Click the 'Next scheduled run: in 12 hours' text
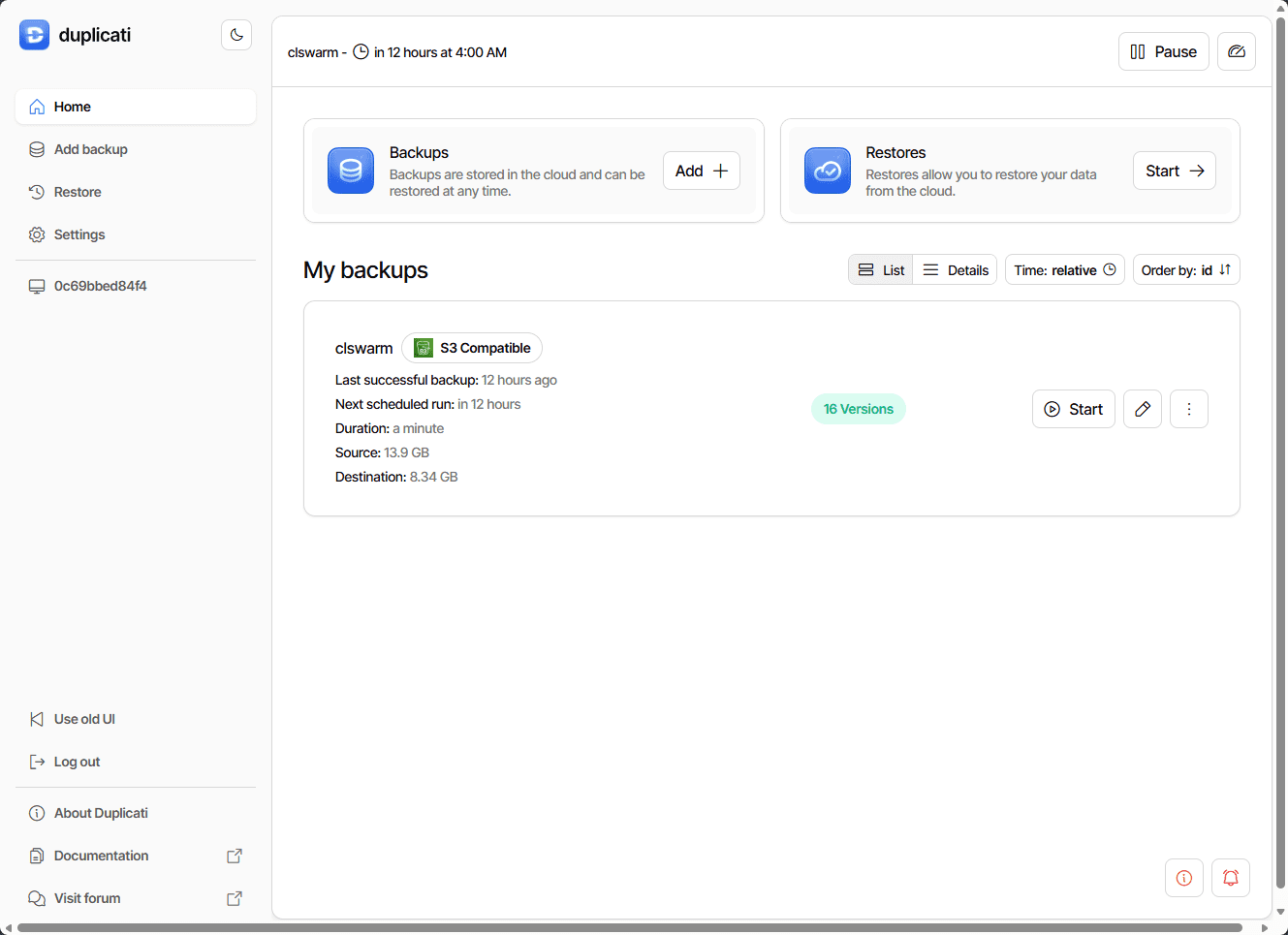The height and width of the screenshot is (935, 1288). [427, 404]
